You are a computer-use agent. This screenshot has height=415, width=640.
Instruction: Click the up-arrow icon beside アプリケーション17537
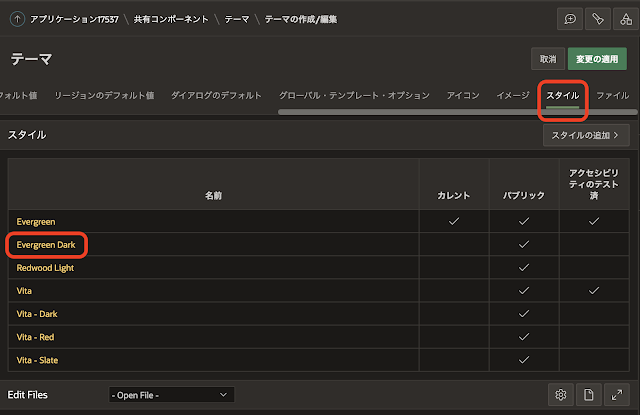click(x=17, y=19)
